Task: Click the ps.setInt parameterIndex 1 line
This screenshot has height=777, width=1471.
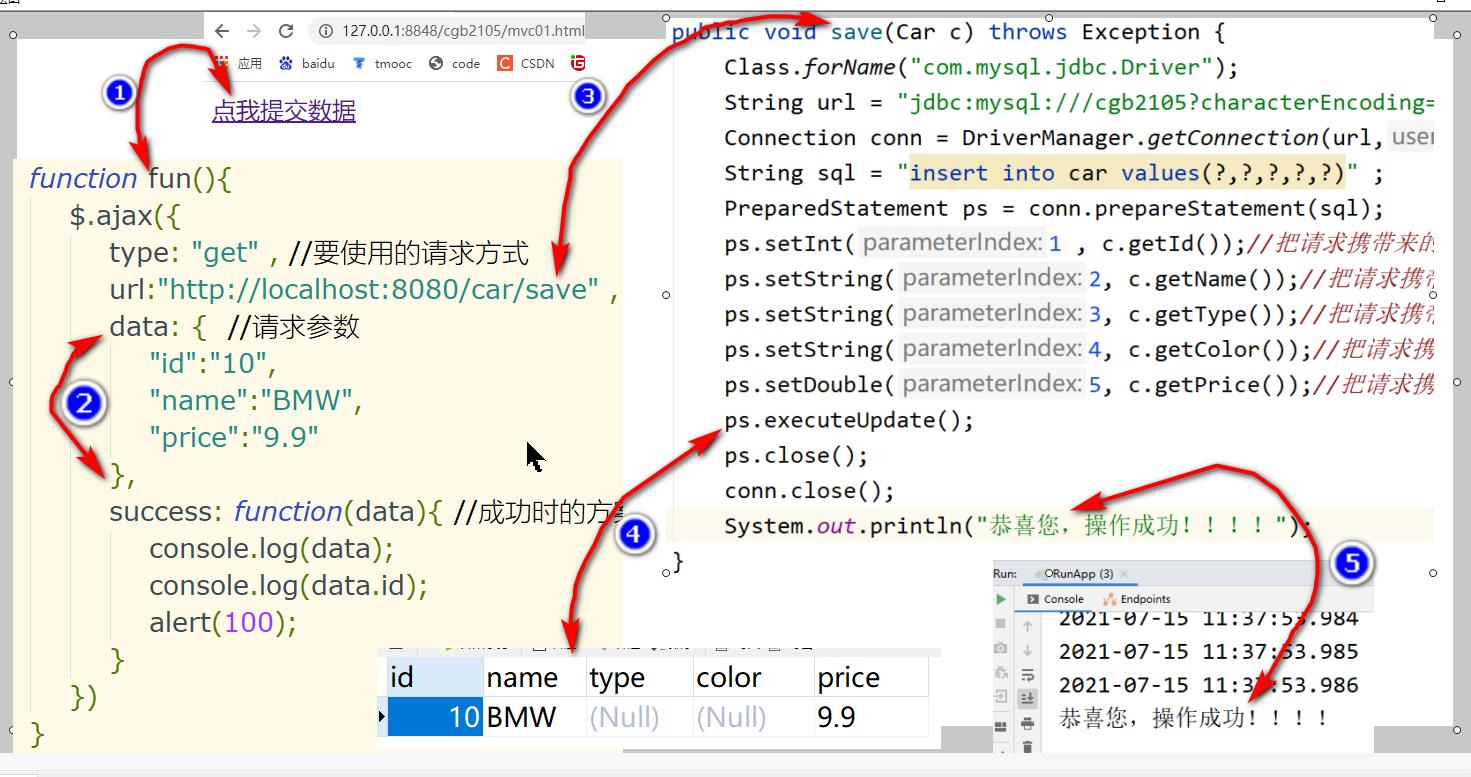Action: [1079, 243]
